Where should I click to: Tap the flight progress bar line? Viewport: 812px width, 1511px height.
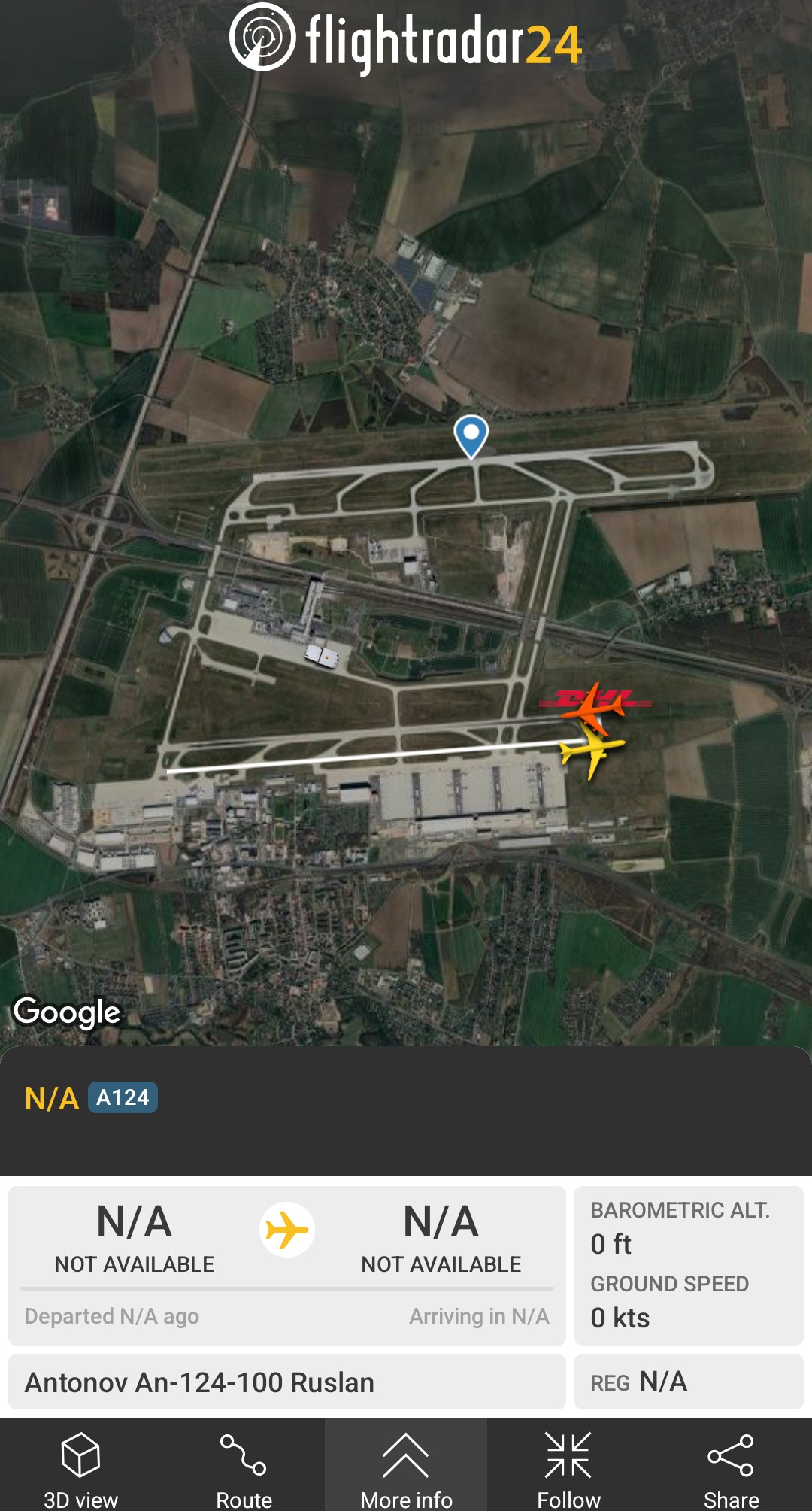[x=287, y=1288]
